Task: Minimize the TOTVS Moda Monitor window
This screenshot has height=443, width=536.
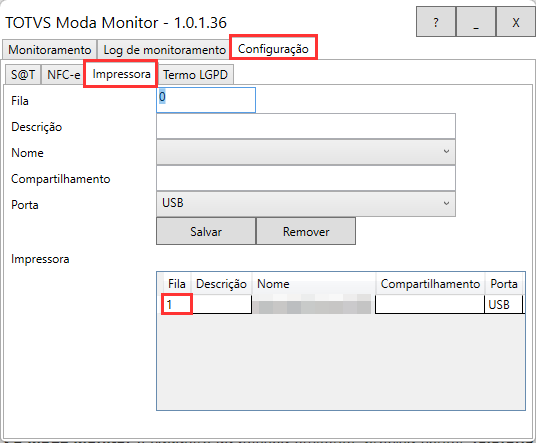Action: pyautogui.click(x=476, y=22)
